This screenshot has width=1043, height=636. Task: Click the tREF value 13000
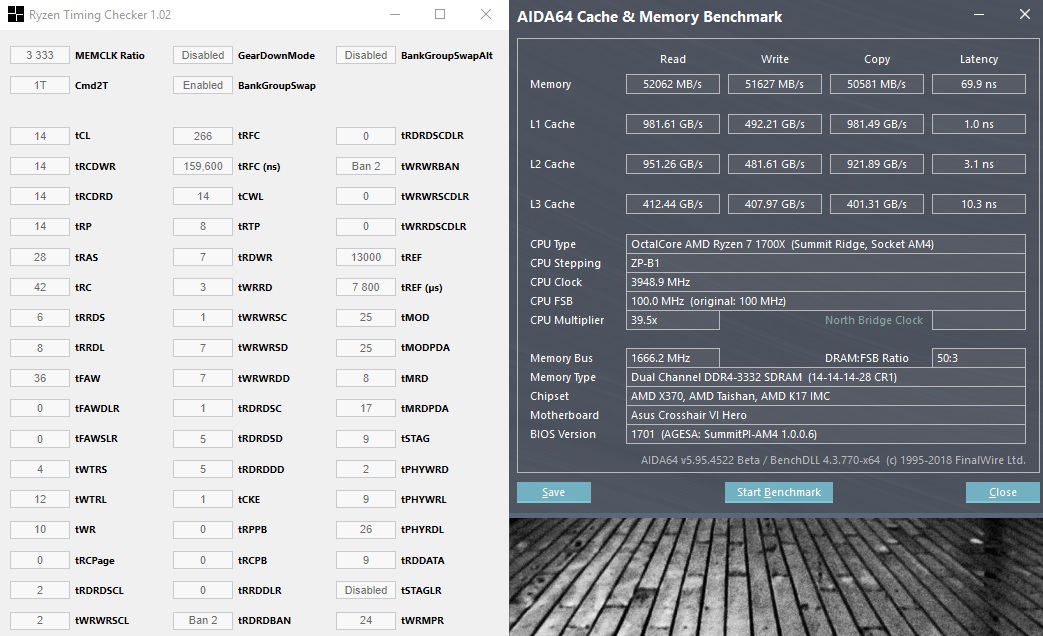tap(366, 257)
